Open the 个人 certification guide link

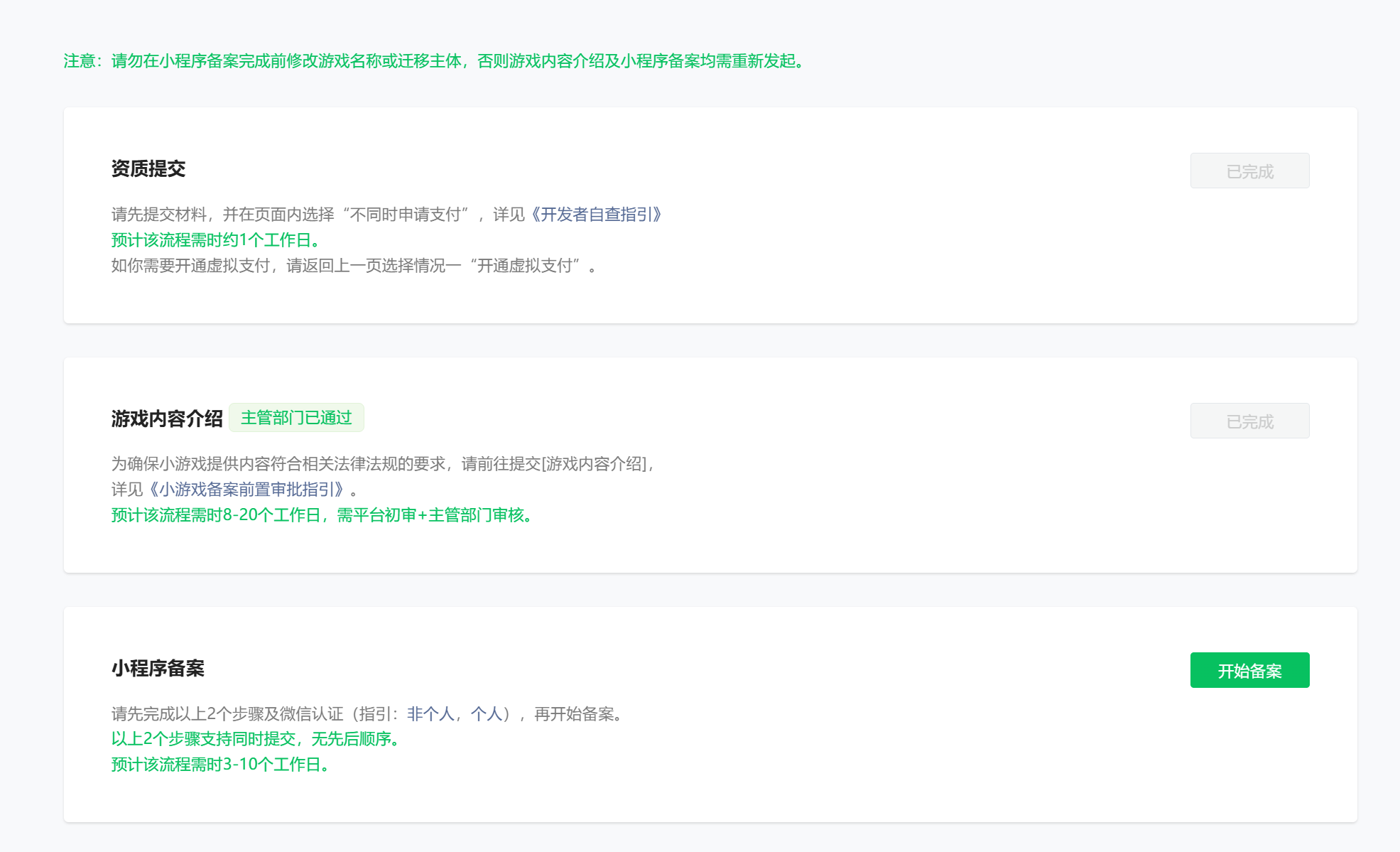(x=487, y=714)
